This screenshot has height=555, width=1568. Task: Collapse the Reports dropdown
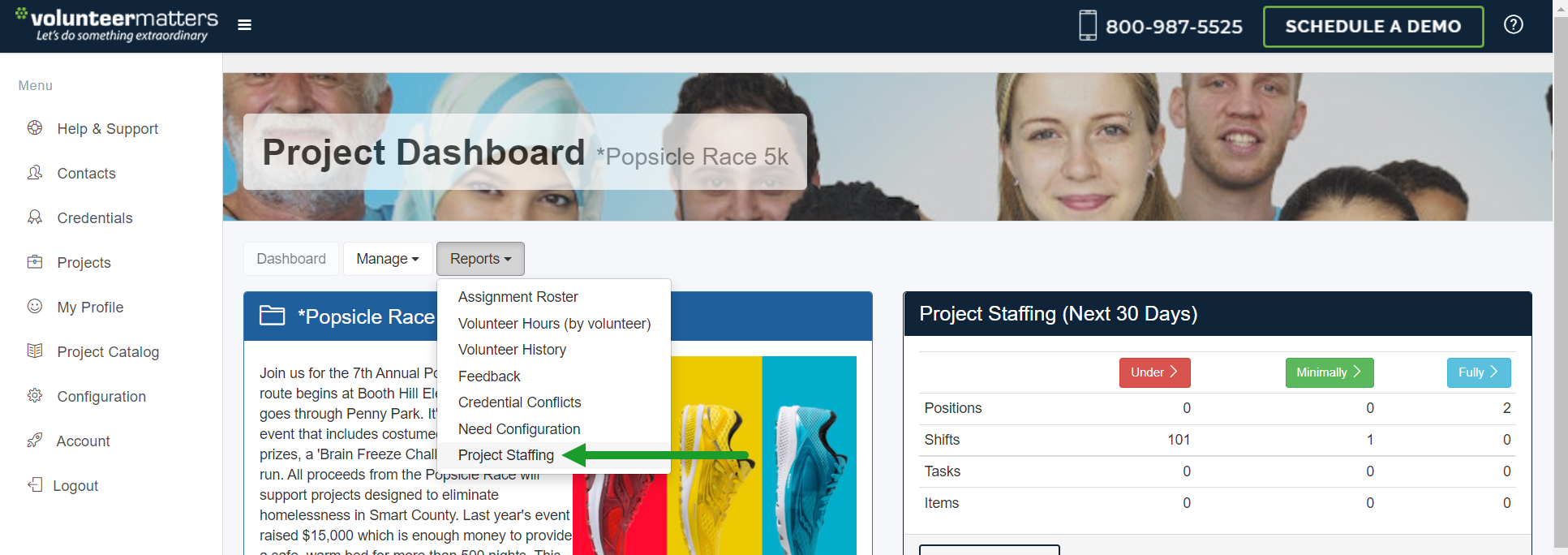[480, 259]
